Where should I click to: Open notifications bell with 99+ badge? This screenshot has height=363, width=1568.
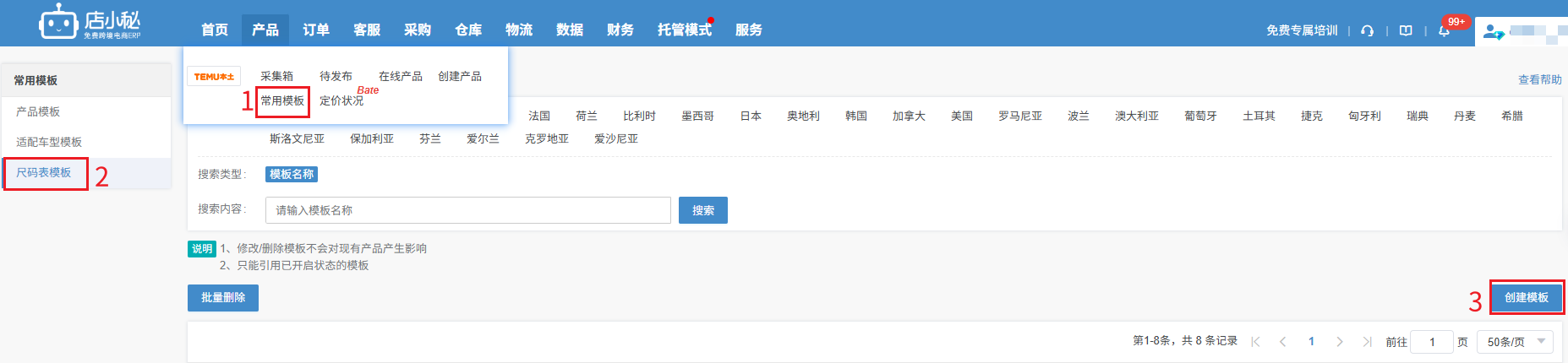[x=1445, y=30]
